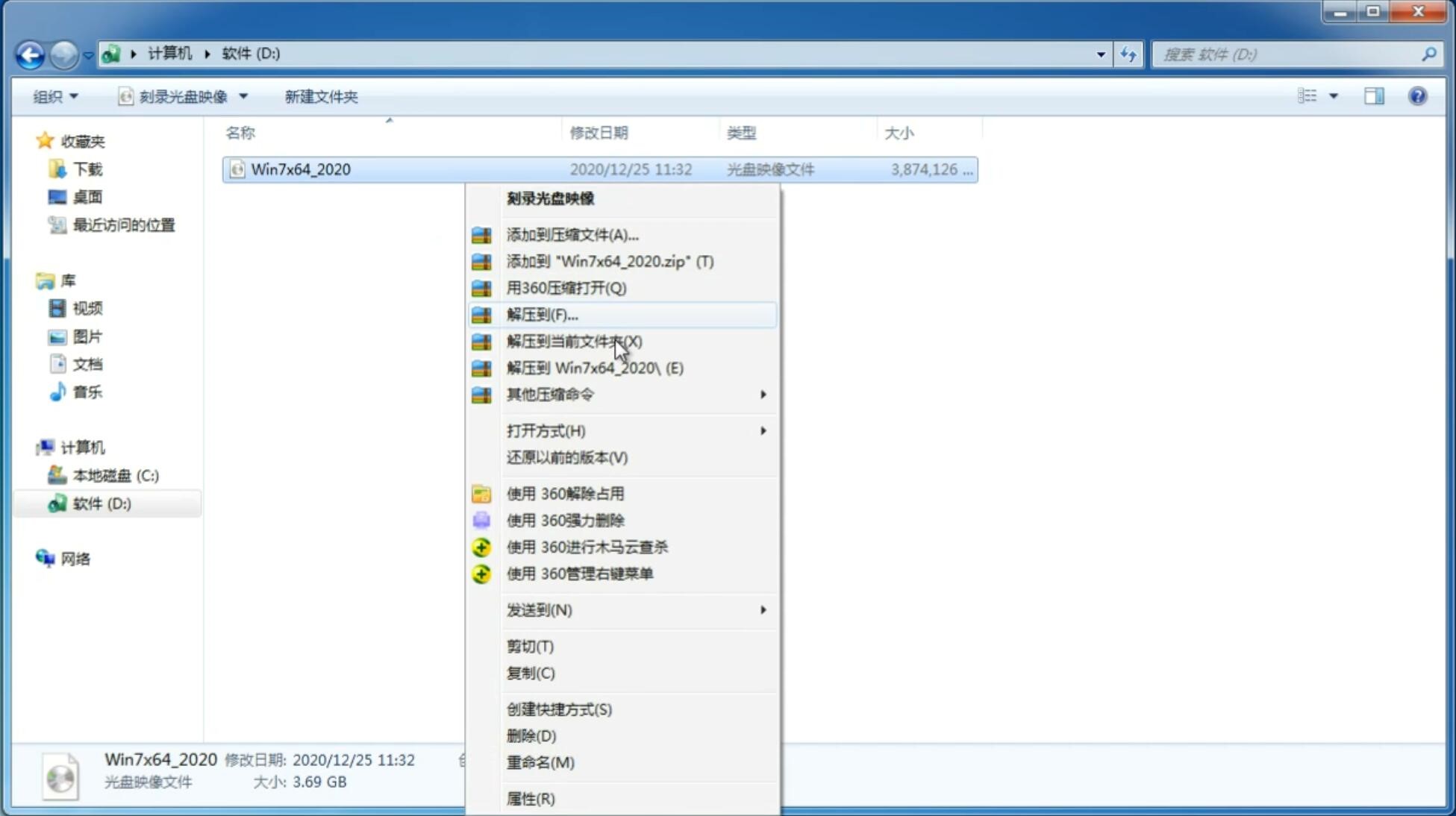Screen dimensions: 1456x816
Task: Click Win7x64_2020 disc image file
Action: [x=301, y=169]
